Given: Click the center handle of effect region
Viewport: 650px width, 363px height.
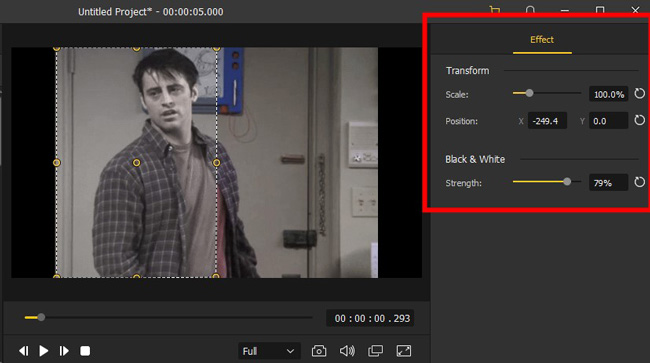Looking at the screenshot, I should (x=136, y=163).
